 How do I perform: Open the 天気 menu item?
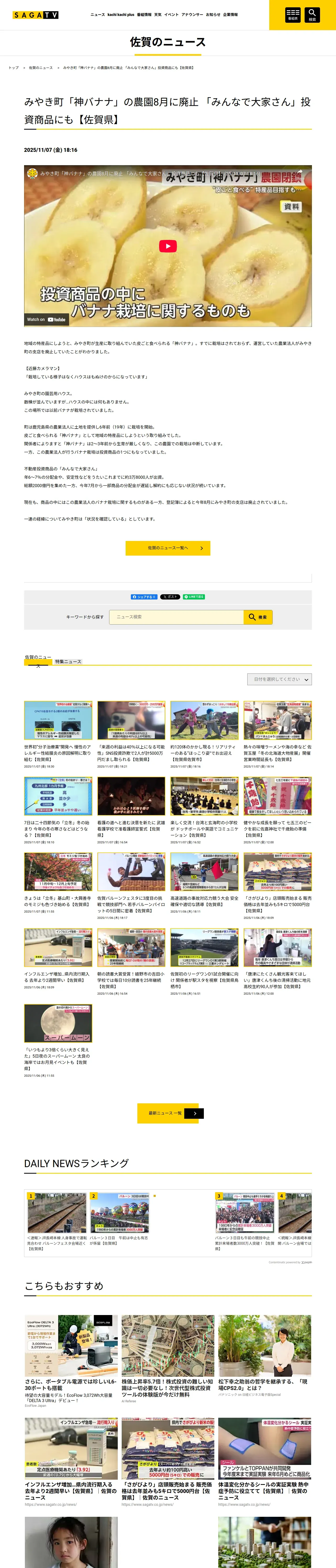click(x=158, y=15)
